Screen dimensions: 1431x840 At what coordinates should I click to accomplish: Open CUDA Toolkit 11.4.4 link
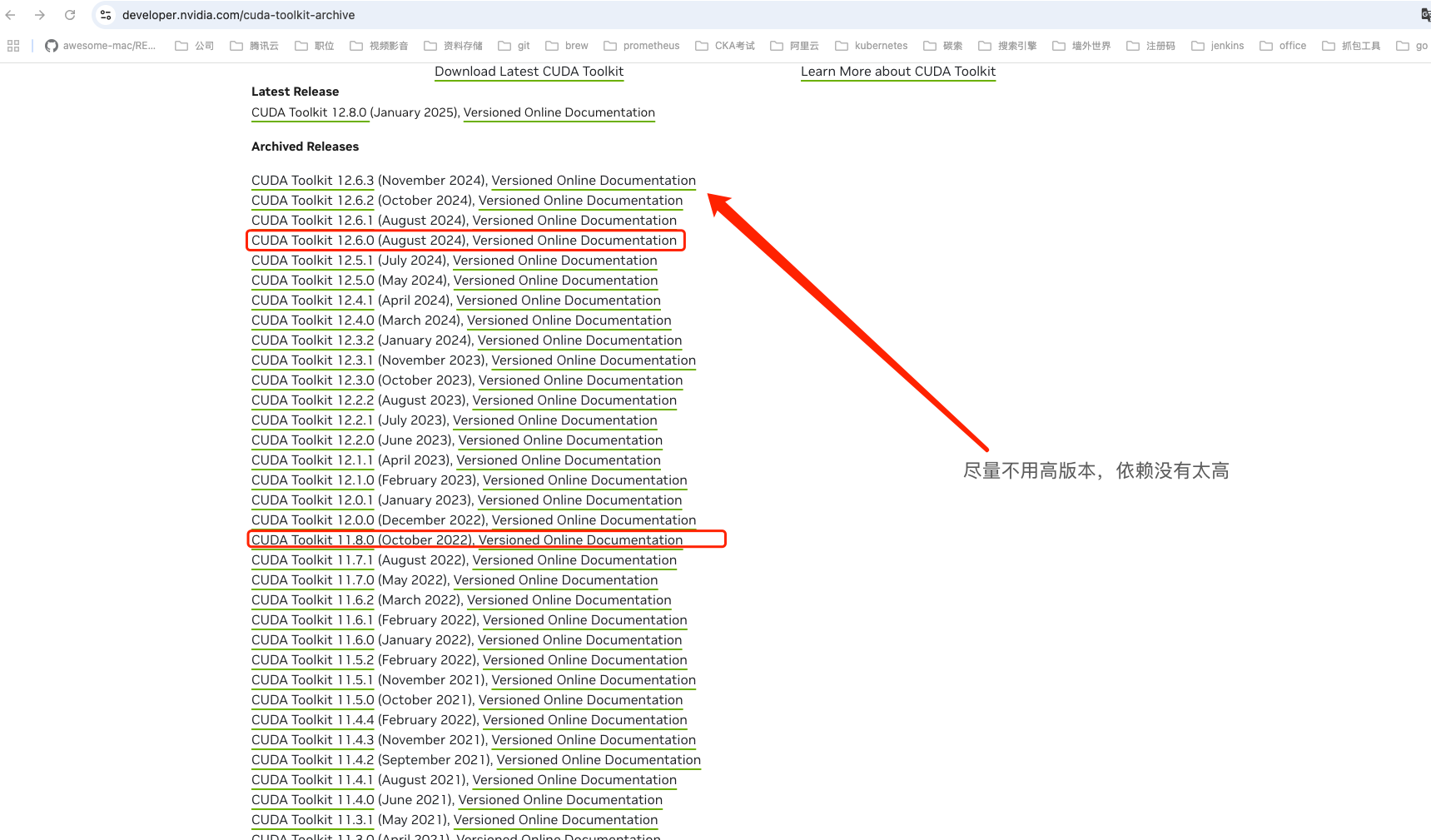pos(313,720)
